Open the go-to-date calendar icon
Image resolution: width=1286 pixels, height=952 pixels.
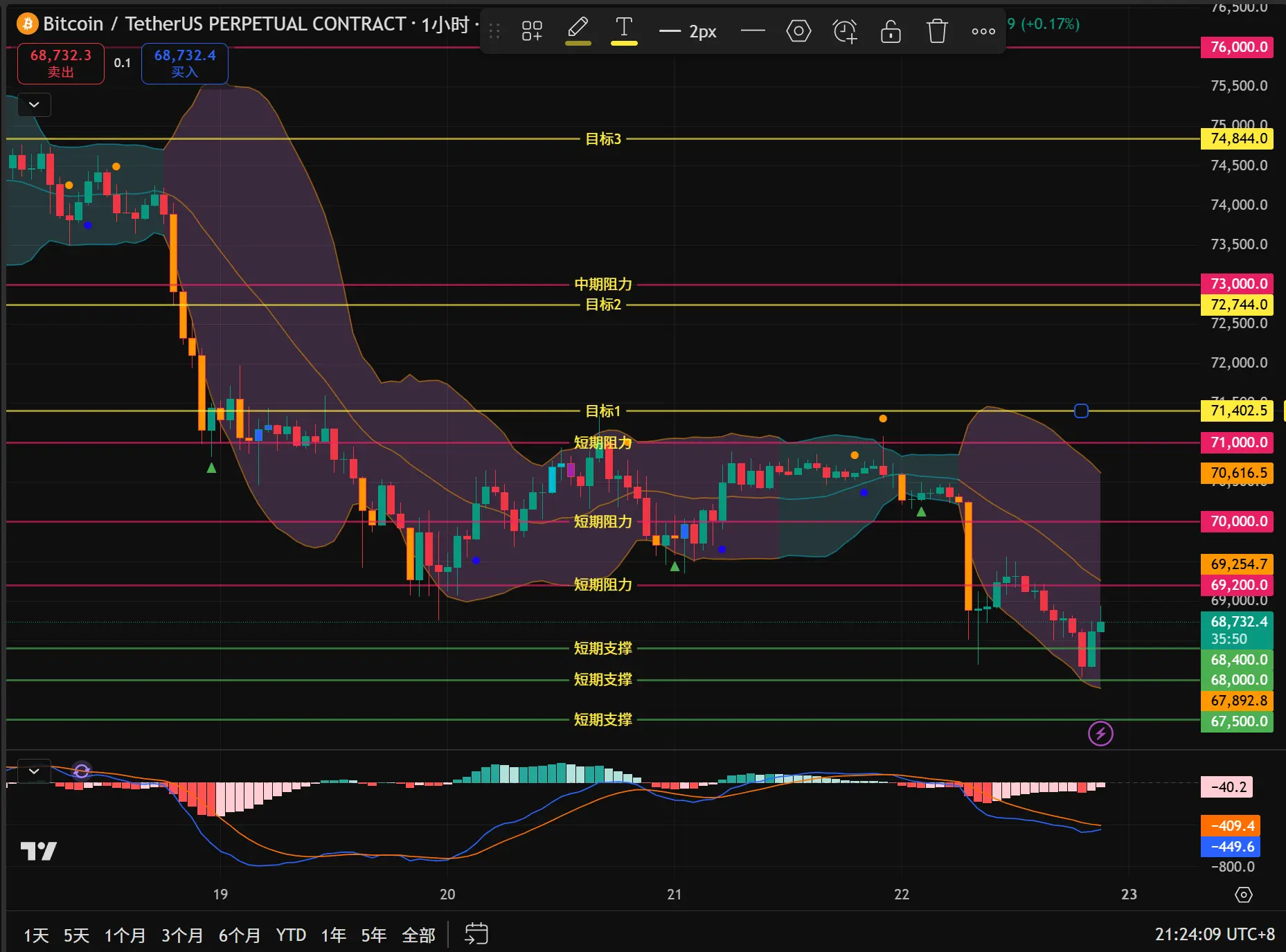(x=476, y=934)
